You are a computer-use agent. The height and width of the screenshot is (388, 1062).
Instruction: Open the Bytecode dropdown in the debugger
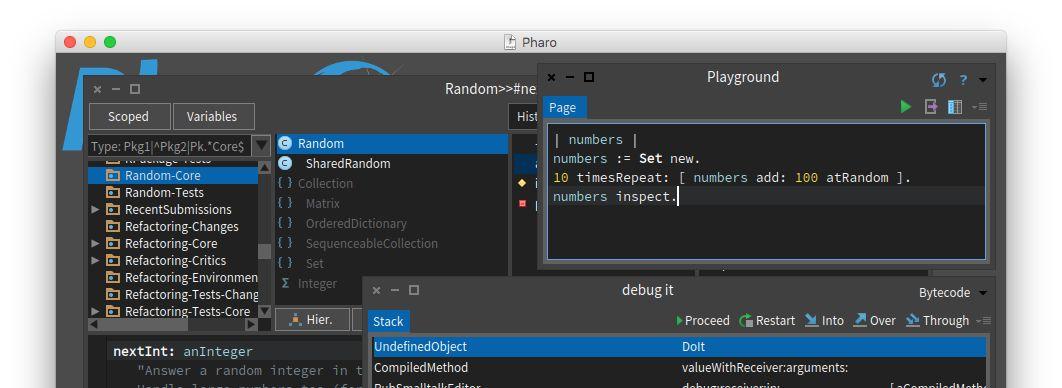tap(953, 293)
